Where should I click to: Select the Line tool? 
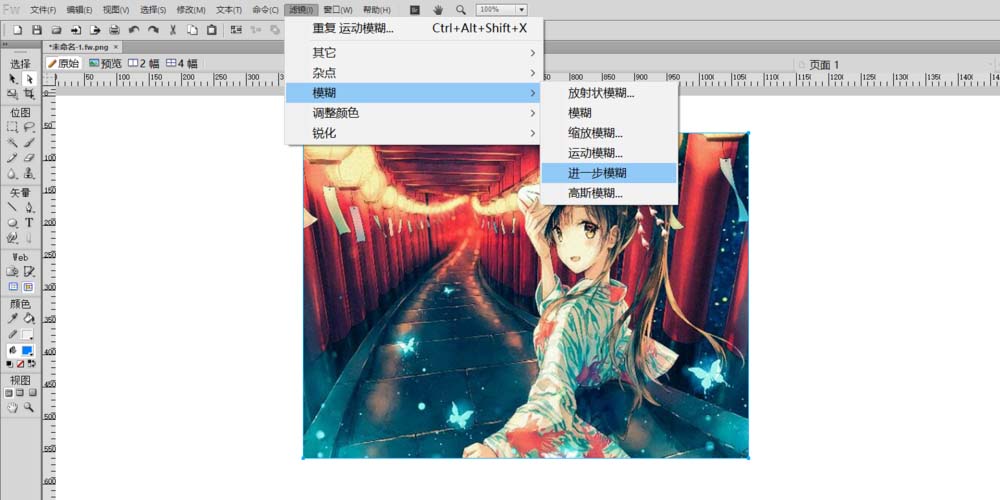click(12, 207)
